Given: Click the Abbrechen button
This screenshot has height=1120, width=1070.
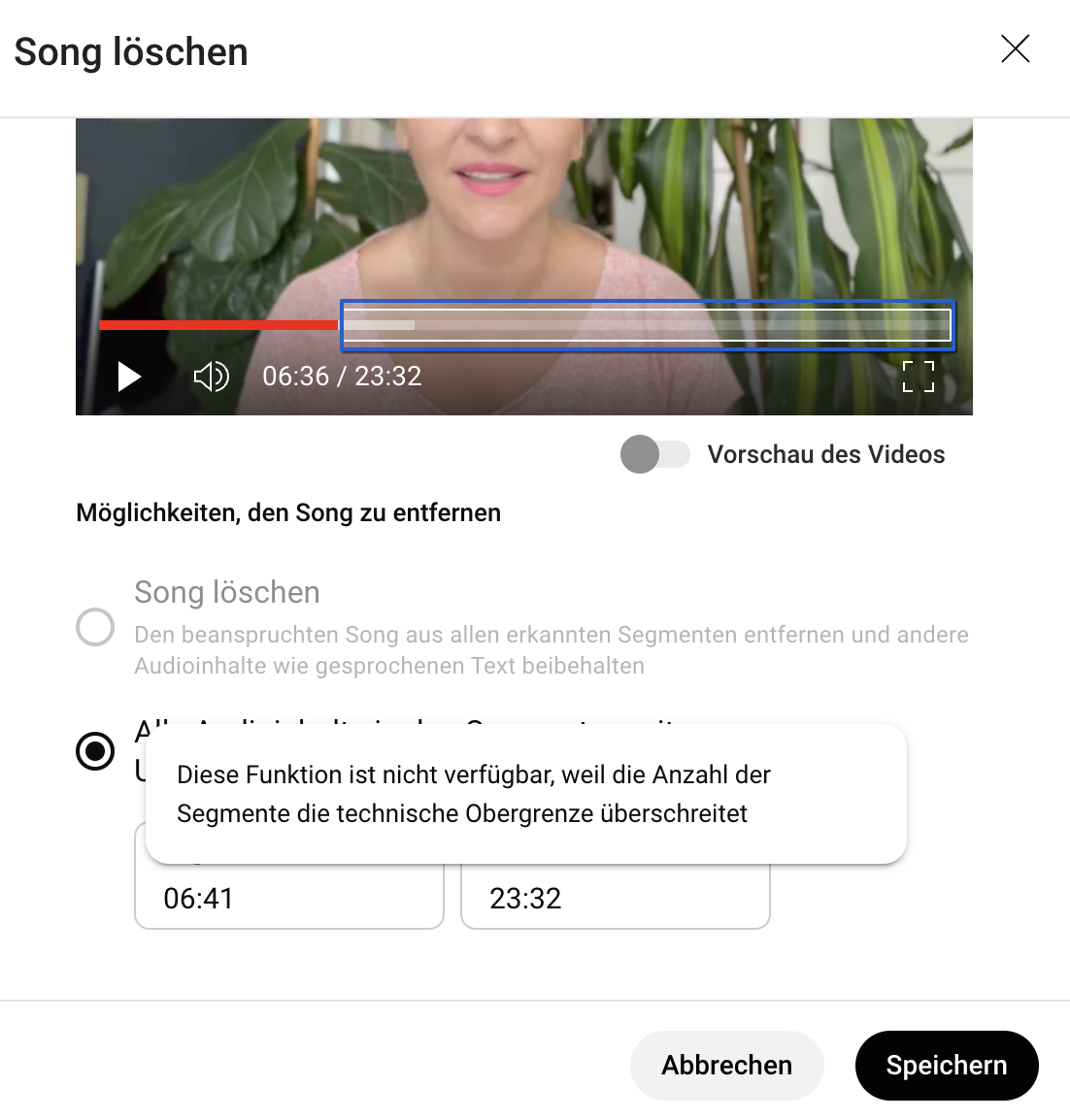Looking at the screenshot, I should pyautogui.click(x=727, y=1065).
